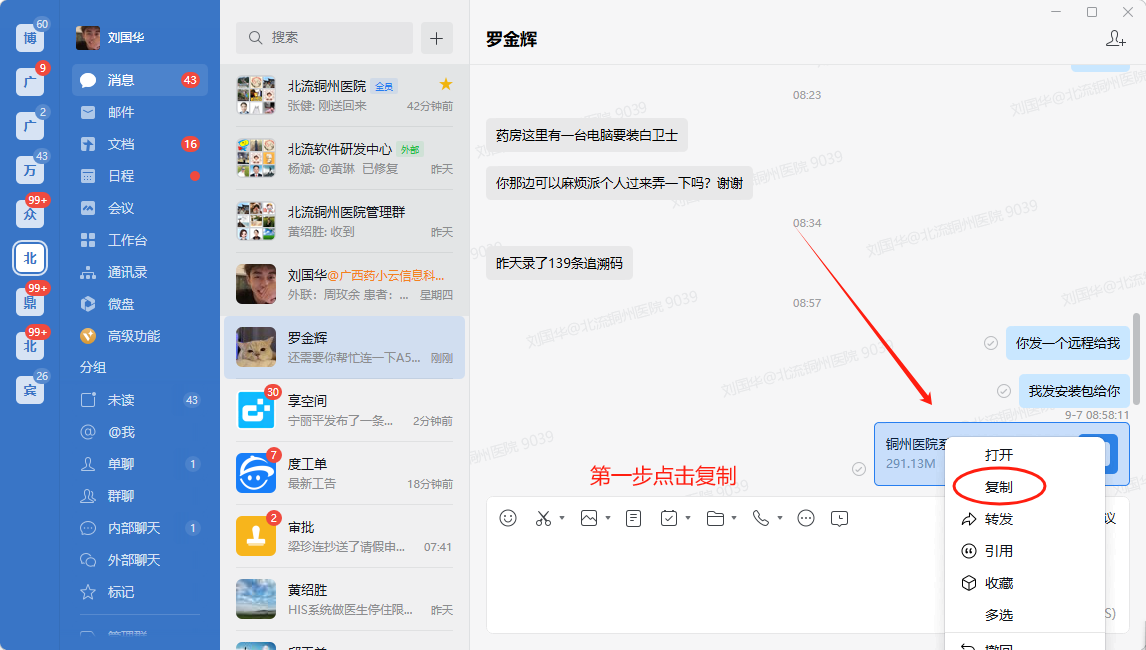1146x650 pixels.
Task: Switch to the 宾 organization icon
Action: [30, 390]
